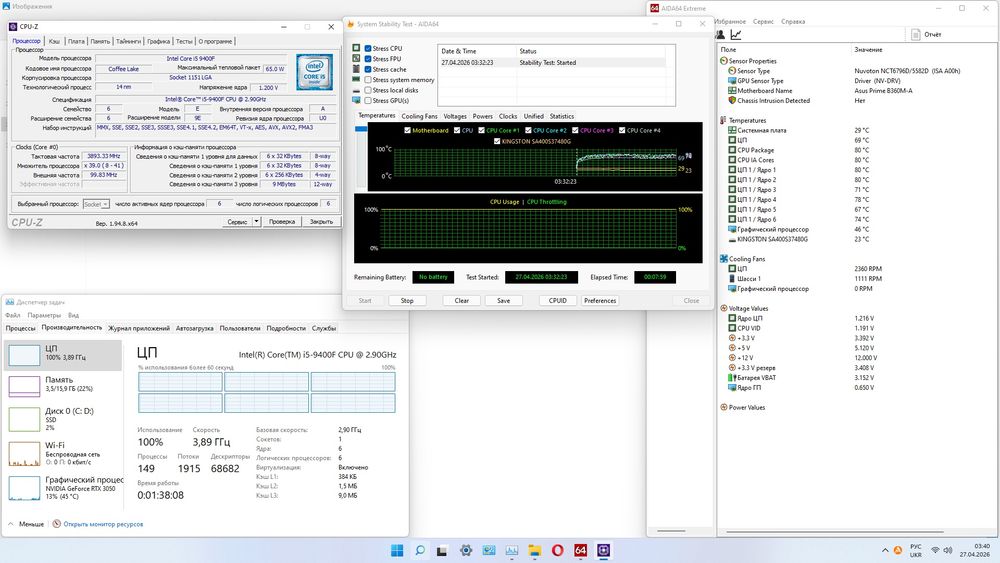Click the Cooling Fans section icon in AIDA64

(724, 259)
